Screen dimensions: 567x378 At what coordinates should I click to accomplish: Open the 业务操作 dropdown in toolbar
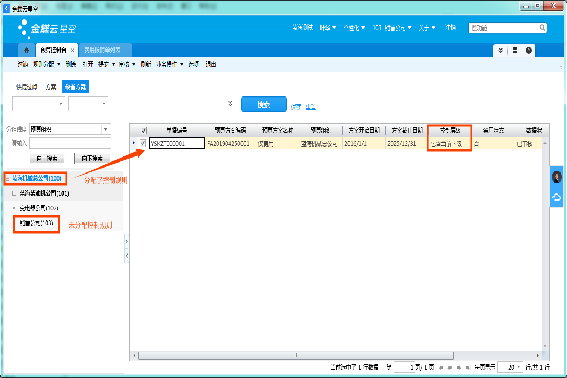coord(170,64)
